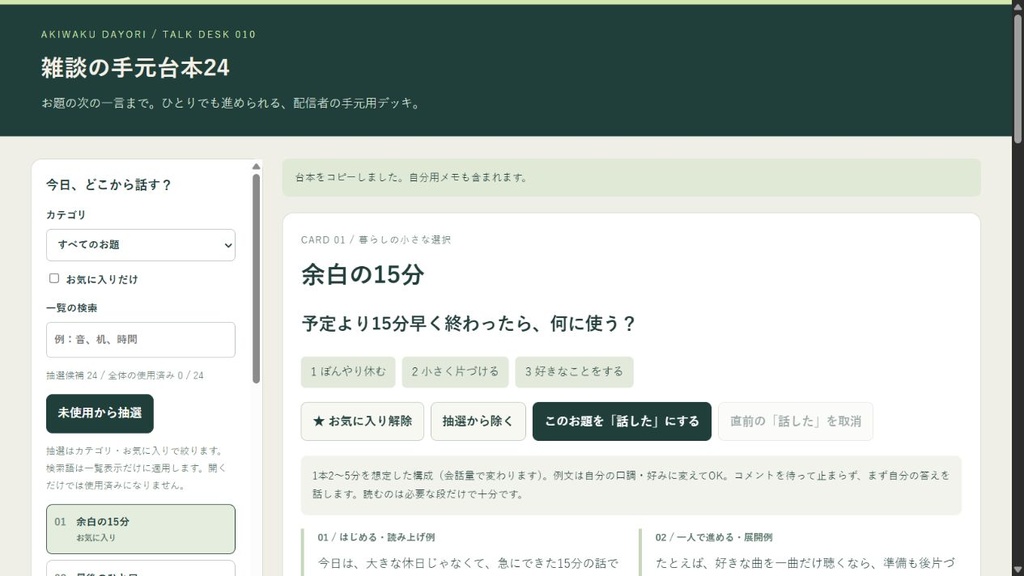Click the page vertical scrollbar thumb

click(1017, 77)
